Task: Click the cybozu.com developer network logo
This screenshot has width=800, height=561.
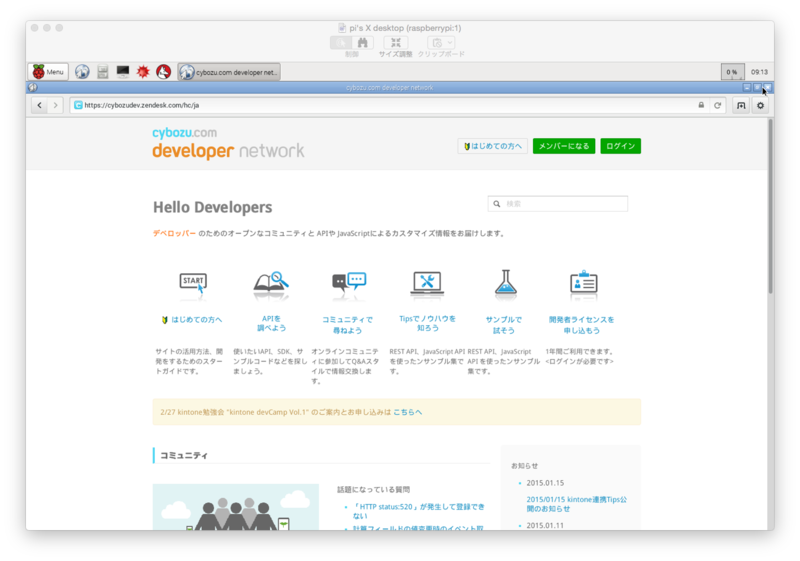Action: 228,143
